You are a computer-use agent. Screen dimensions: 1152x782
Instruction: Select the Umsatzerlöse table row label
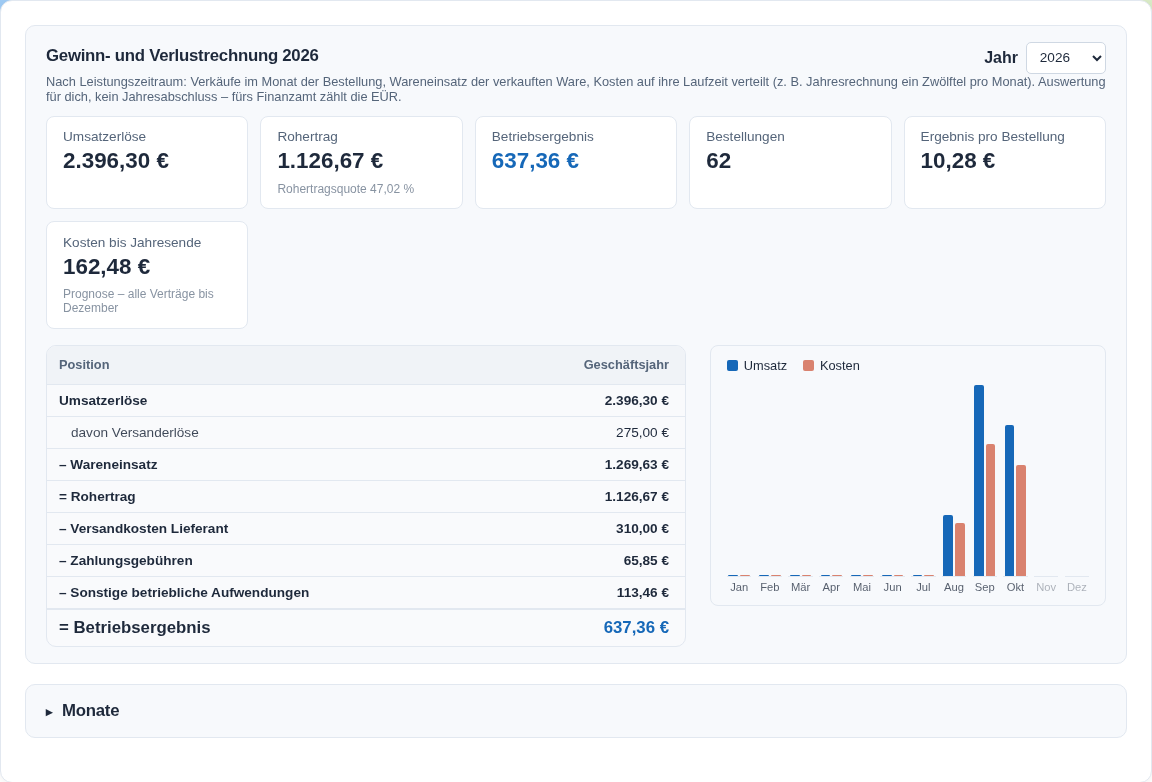[x=104, y=401]
